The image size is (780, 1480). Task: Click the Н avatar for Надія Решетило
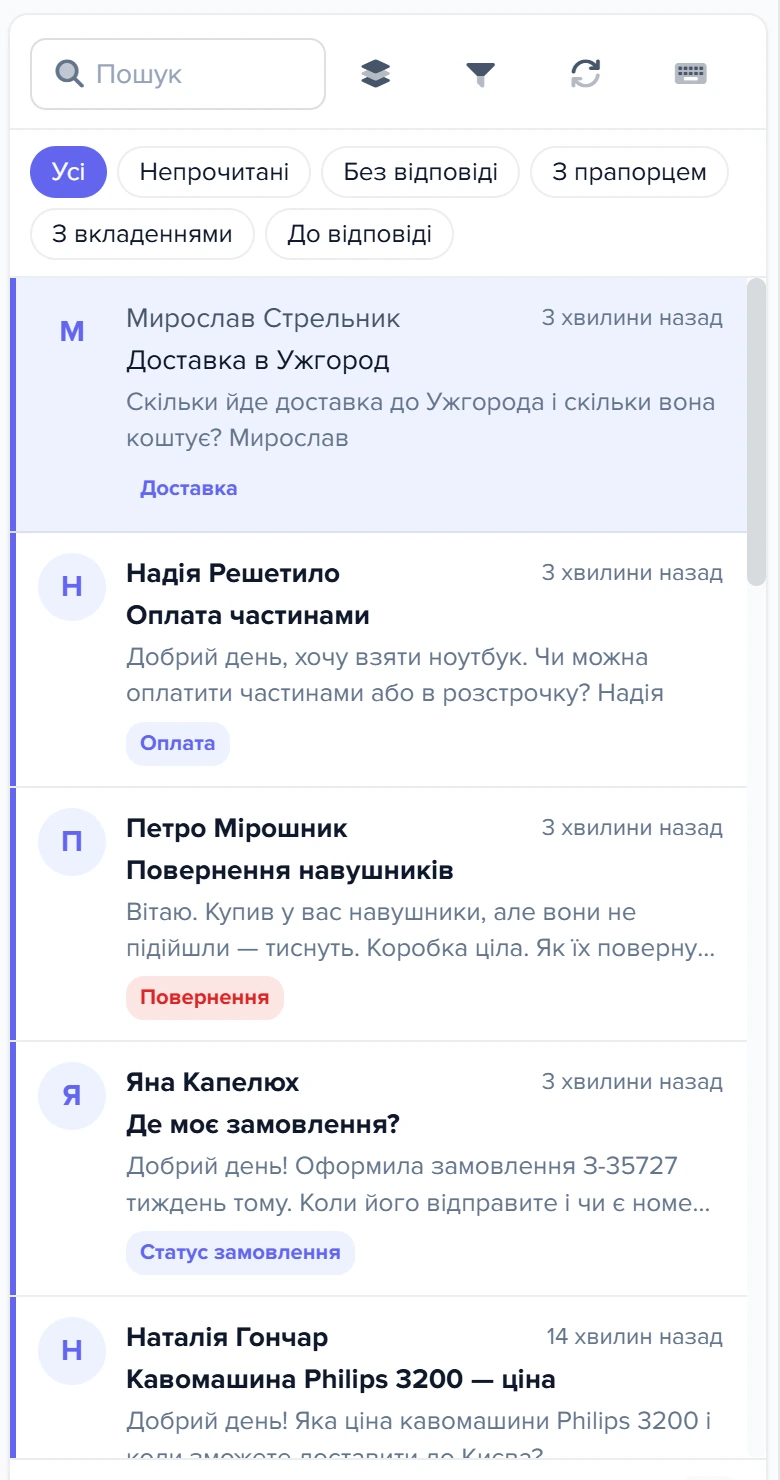click(x=72, y=587)
